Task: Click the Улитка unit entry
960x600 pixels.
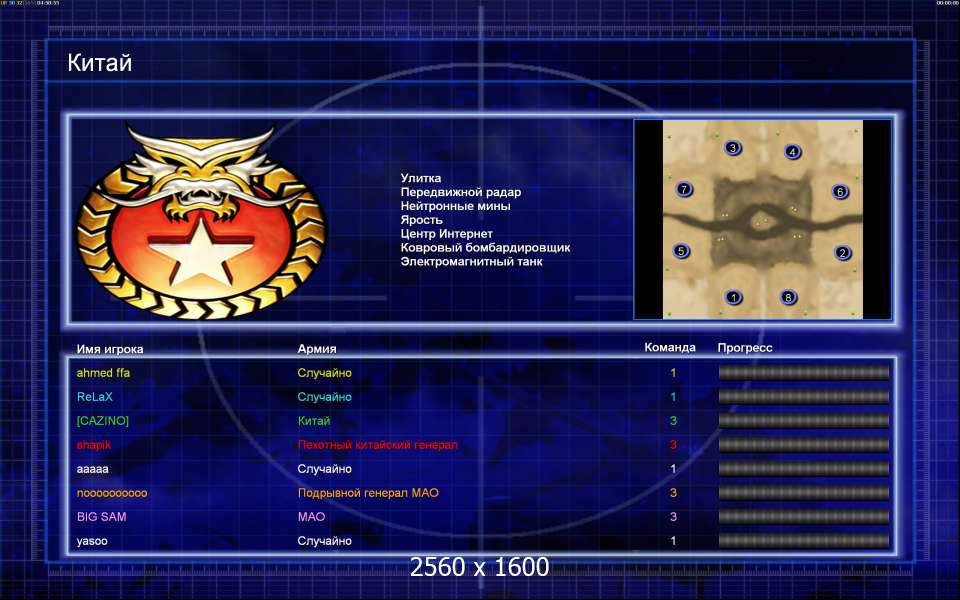Action: pyautogui.click(x=421, y=178)
